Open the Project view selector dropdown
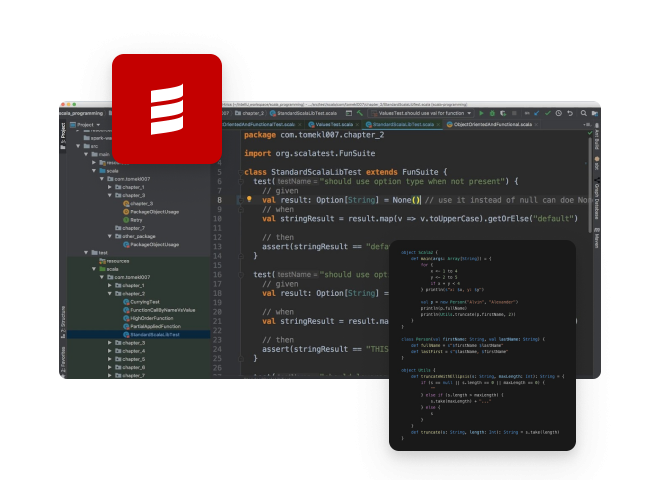 pyautogui.click(x=85, y=125)
